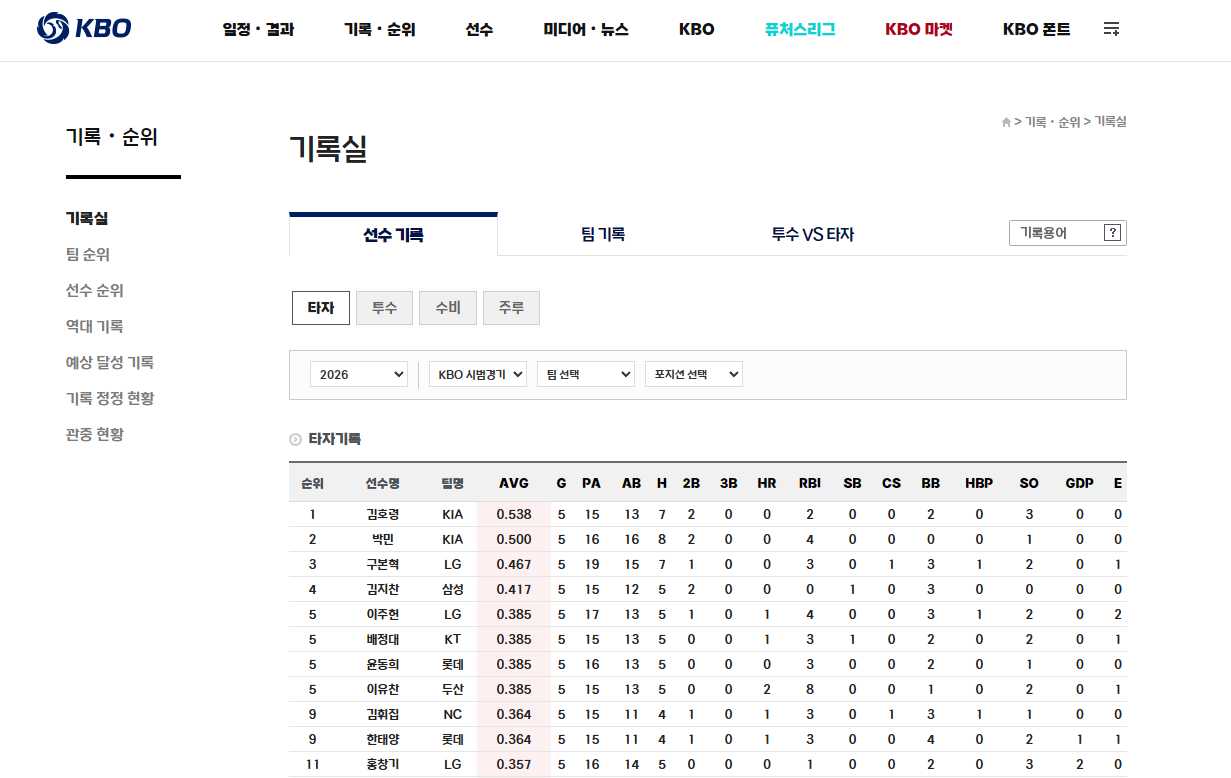This screenshot has height=778, width=1231.
Task: Open player 이주헌 in the table
Action: coord(382,614)
